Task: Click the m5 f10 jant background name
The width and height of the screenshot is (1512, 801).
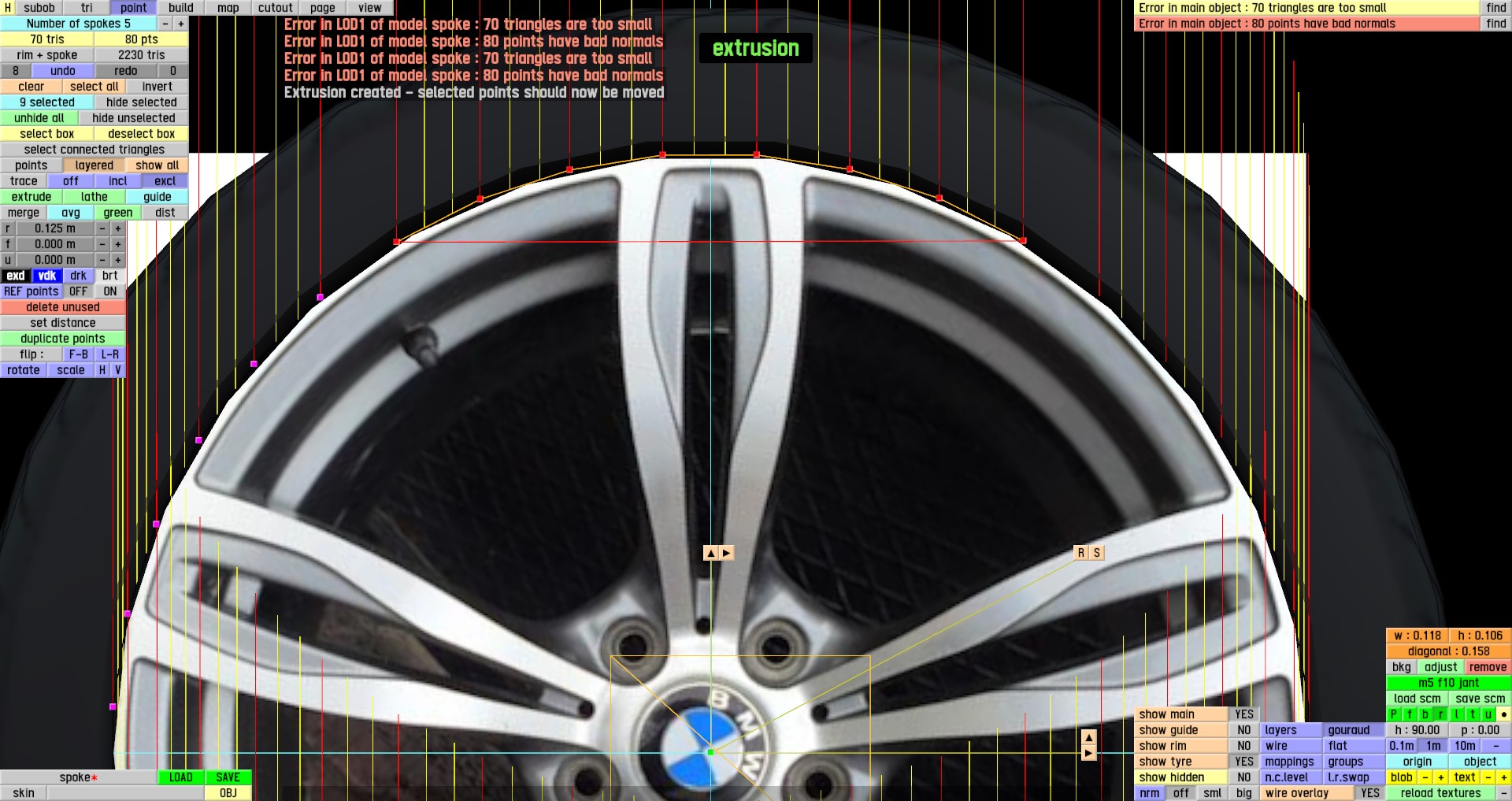Action: coord(1449,683)
